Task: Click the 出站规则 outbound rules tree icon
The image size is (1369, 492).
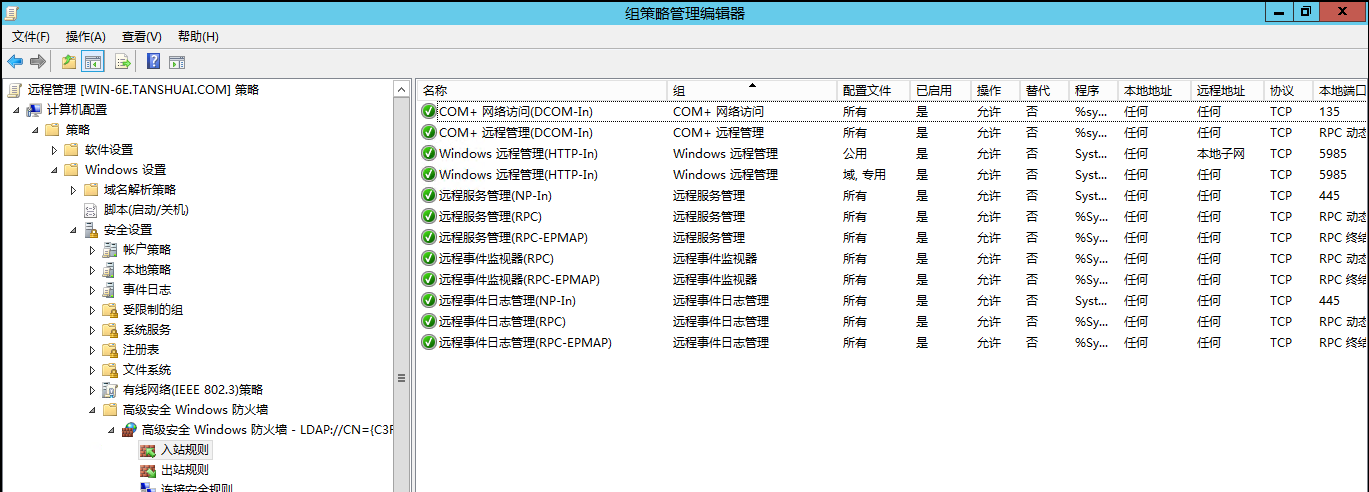Action: pyautogui.click(x=148, y=470)
